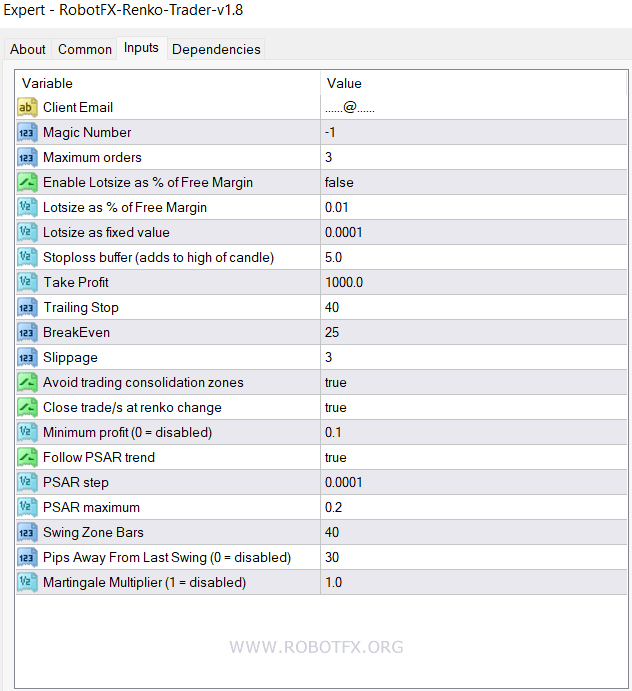Select the "Martingale Multiplier (1 = disabled)" label
The width and height of the screenshot is (632, 691).
click(x=144, y=582)
